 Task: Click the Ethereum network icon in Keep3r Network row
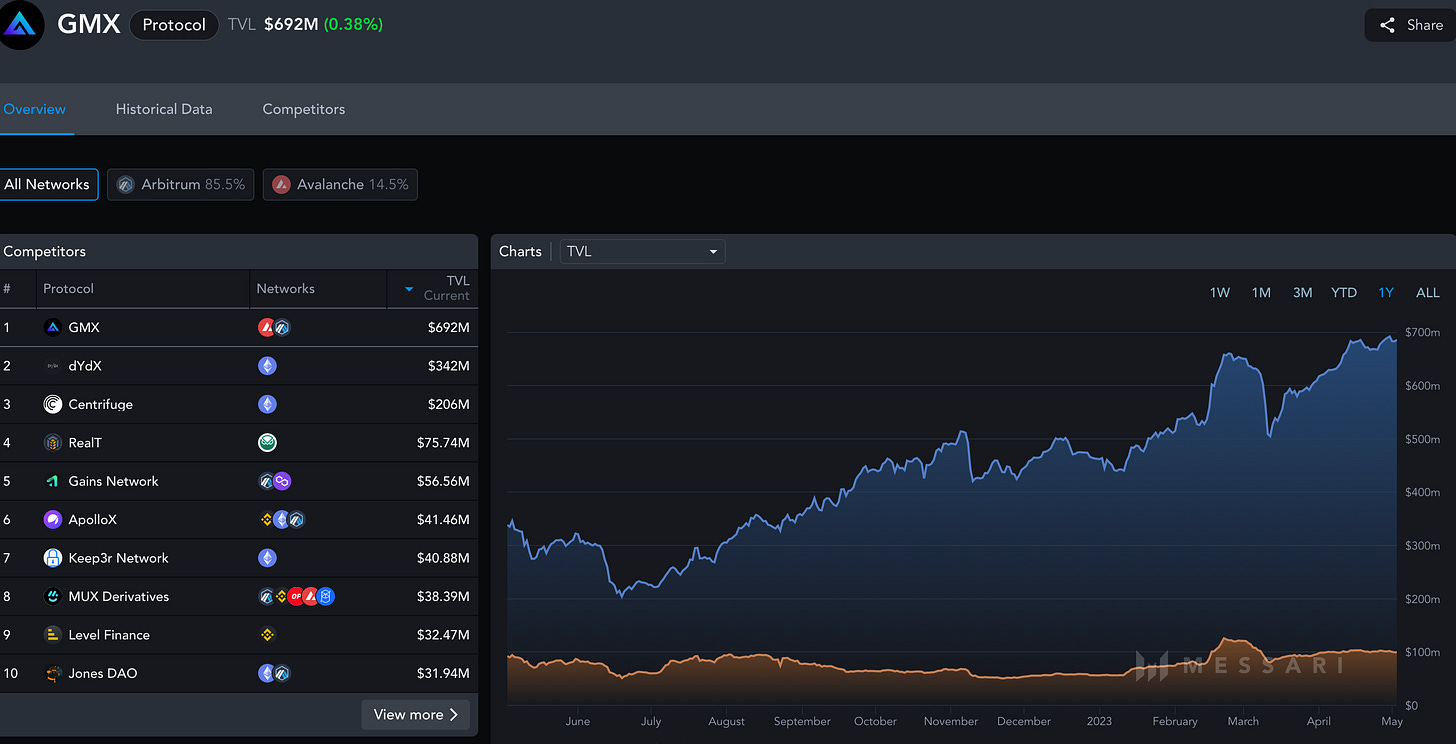pos(267,558)
